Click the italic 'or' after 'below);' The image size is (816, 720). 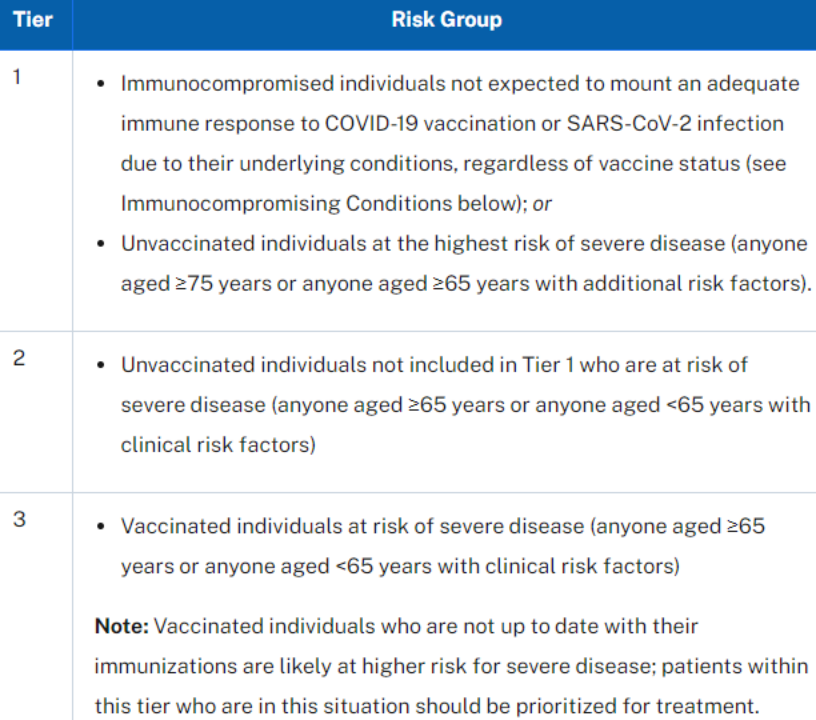[542, 204]
